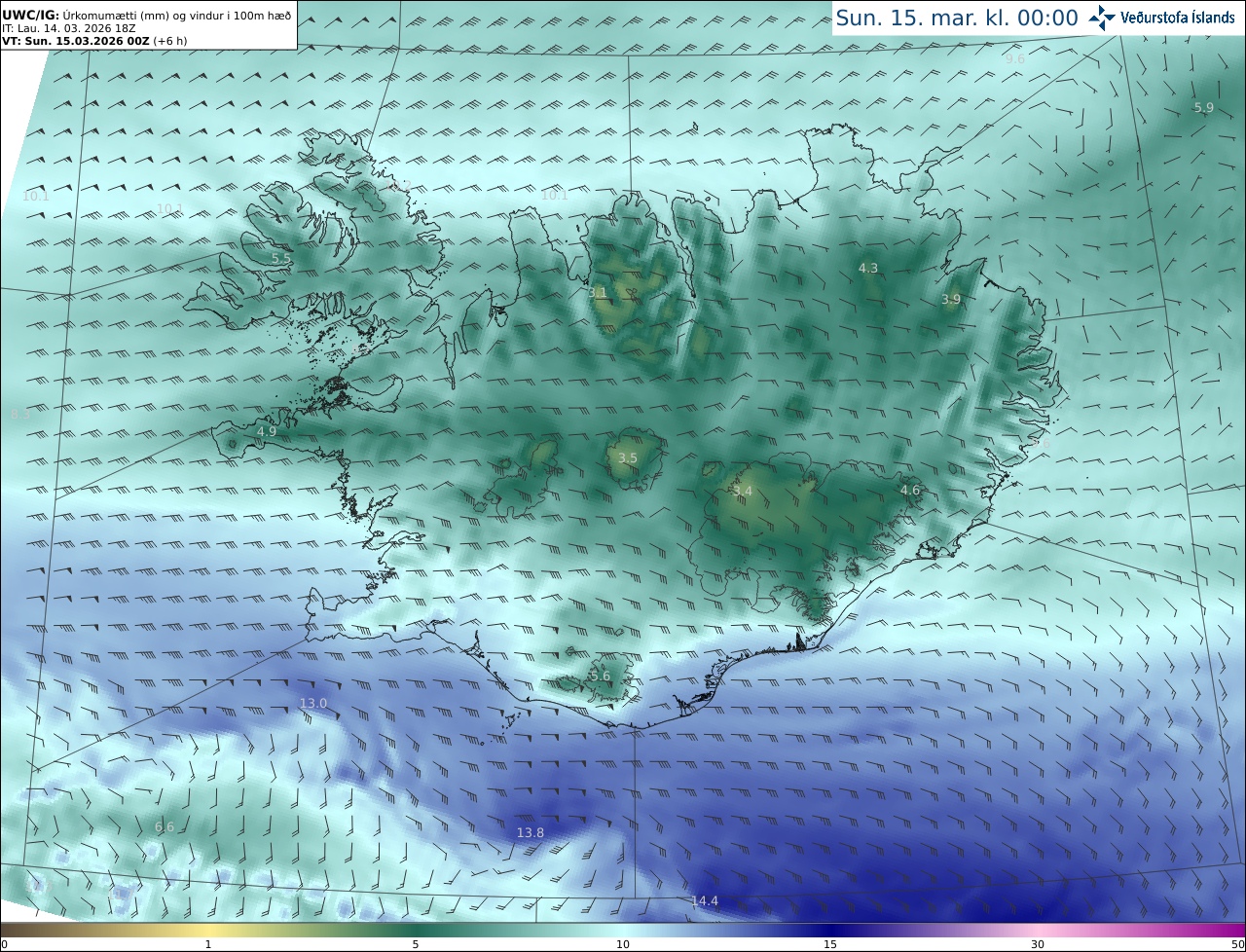Click the colorbar tick label 50
1246x952 pixels.
click(1238, 944)
